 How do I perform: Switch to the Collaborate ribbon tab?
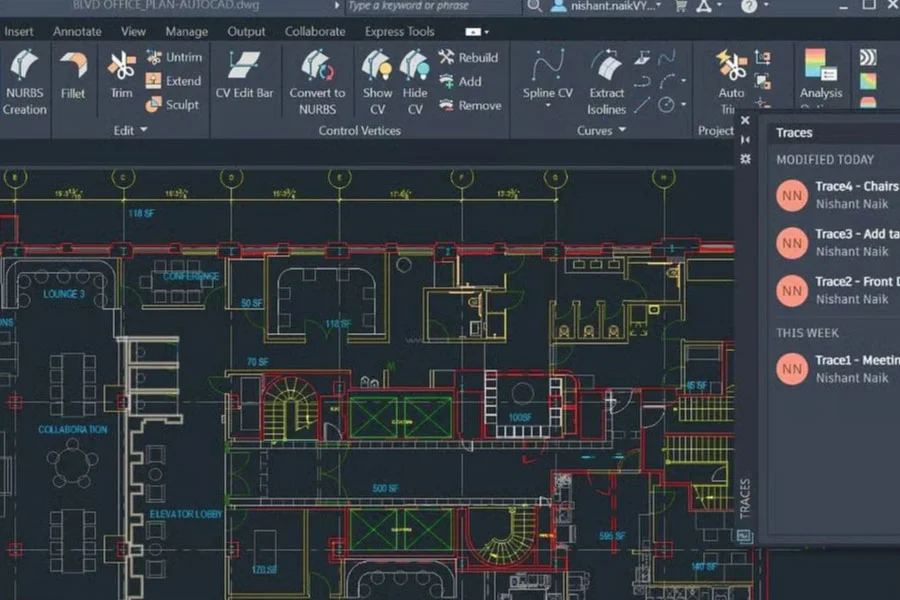pos(315,31)
